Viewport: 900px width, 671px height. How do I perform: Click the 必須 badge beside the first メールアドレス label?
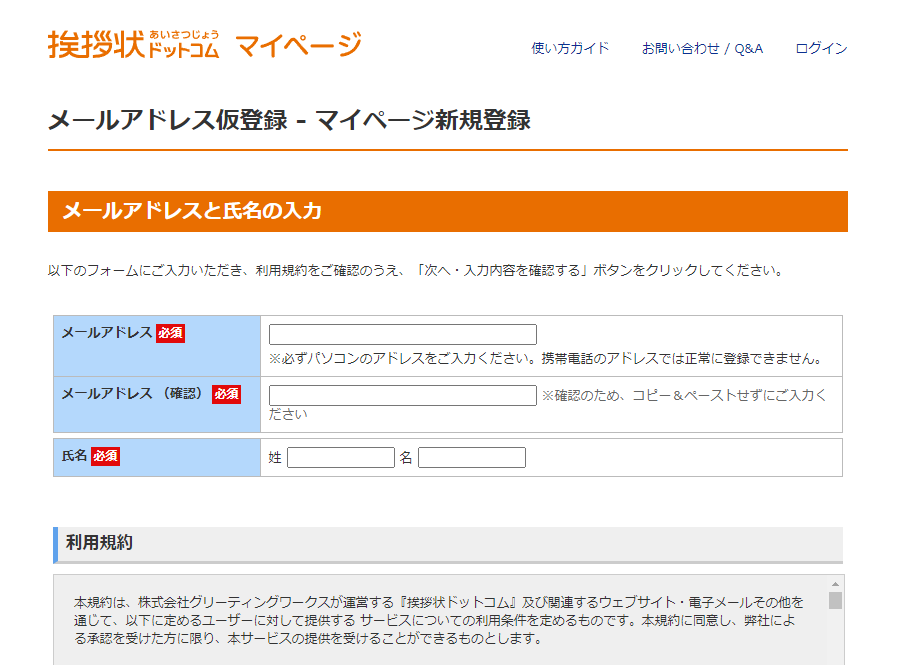coord(170,333)
